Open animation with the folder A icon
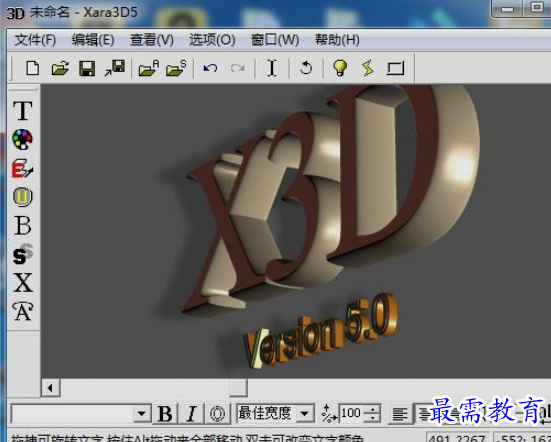 tap(149, 68)
